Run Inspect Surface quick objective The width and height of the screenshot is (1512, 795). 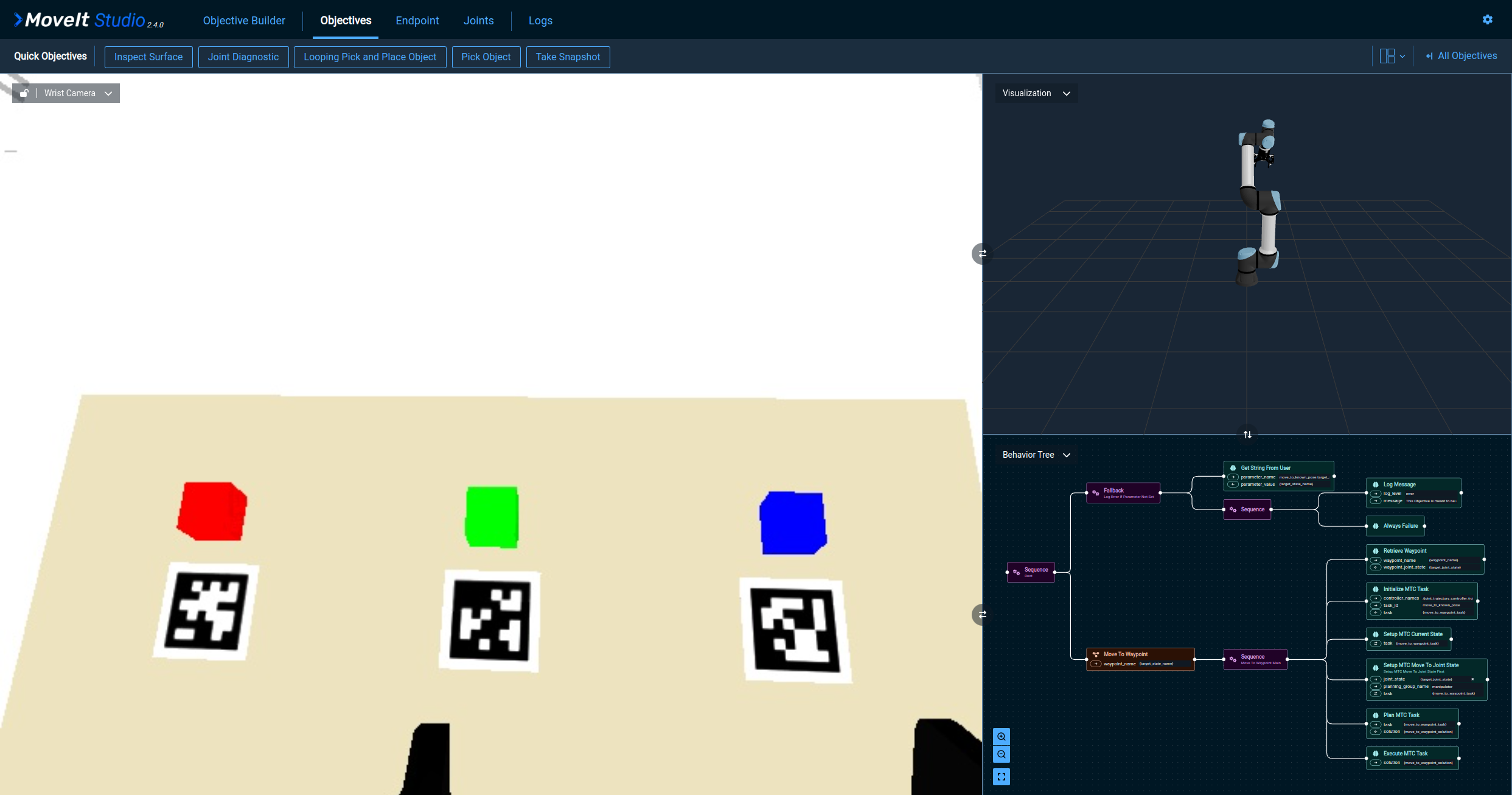point(148,57)
